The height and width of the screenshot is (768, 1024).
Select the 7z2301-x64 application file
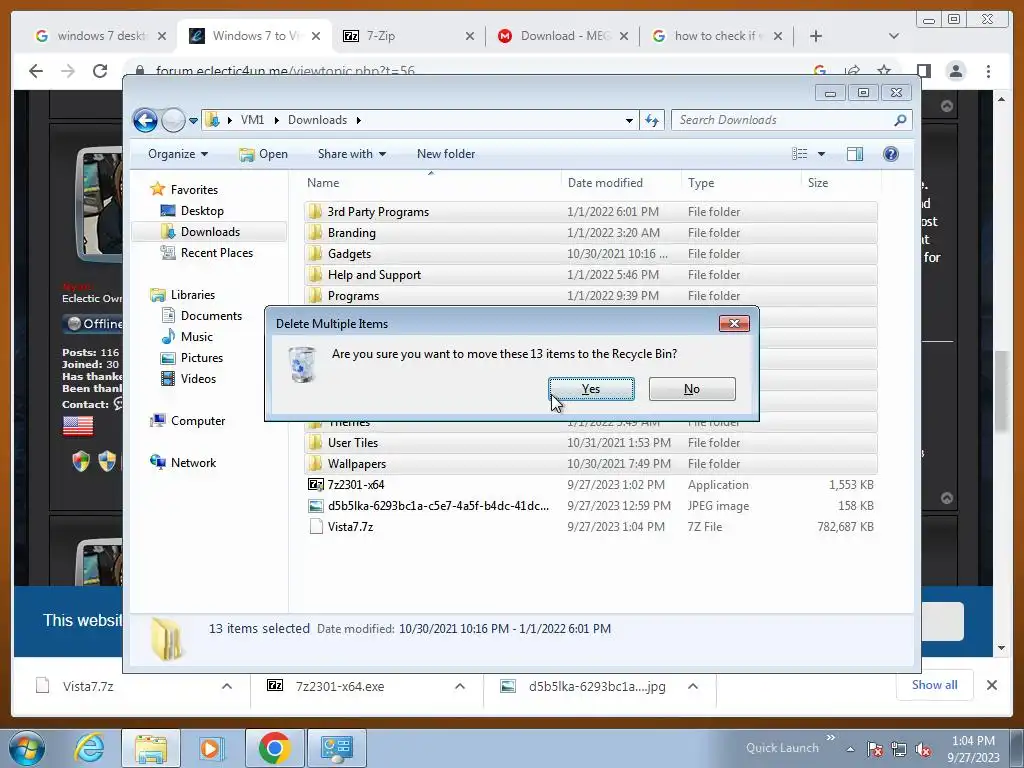590,485
